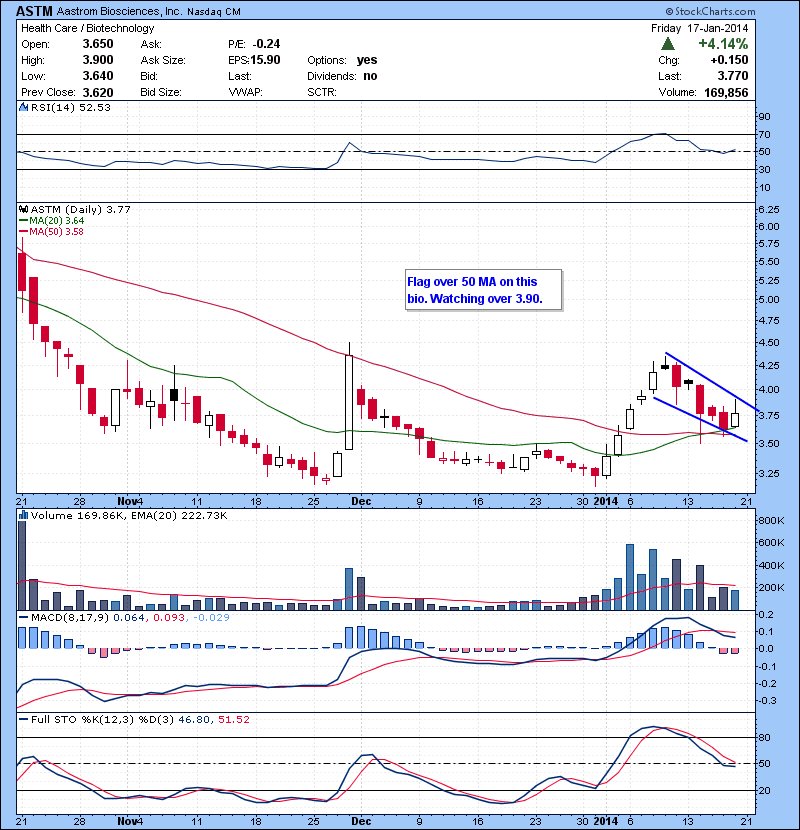800x830 pixels.
Task: Click the '800K' volume axis label
Action: tap(771, 520)
